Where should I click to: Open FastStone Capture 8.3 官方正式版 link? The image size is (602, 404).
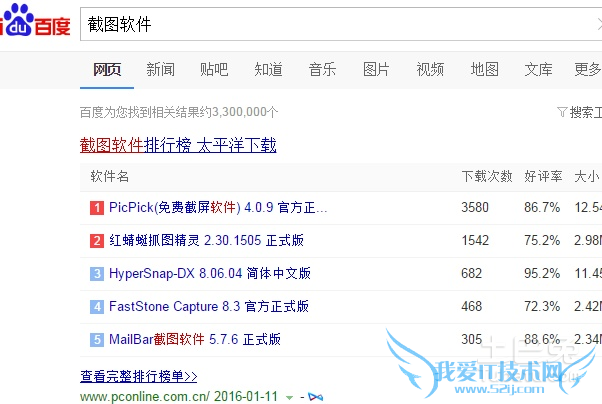coord(209,306)
